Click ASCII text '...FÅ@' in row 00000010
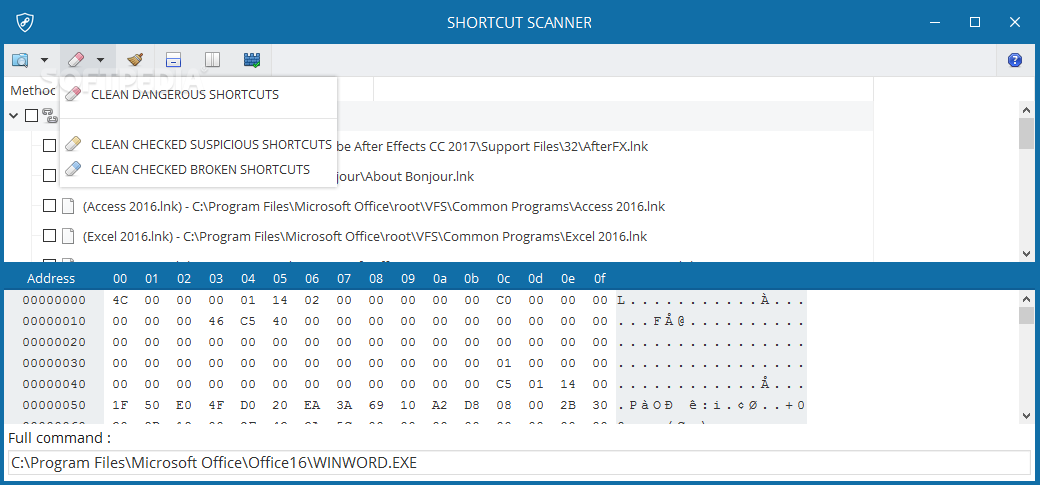 pyautogui.click(x=651, y=321)
